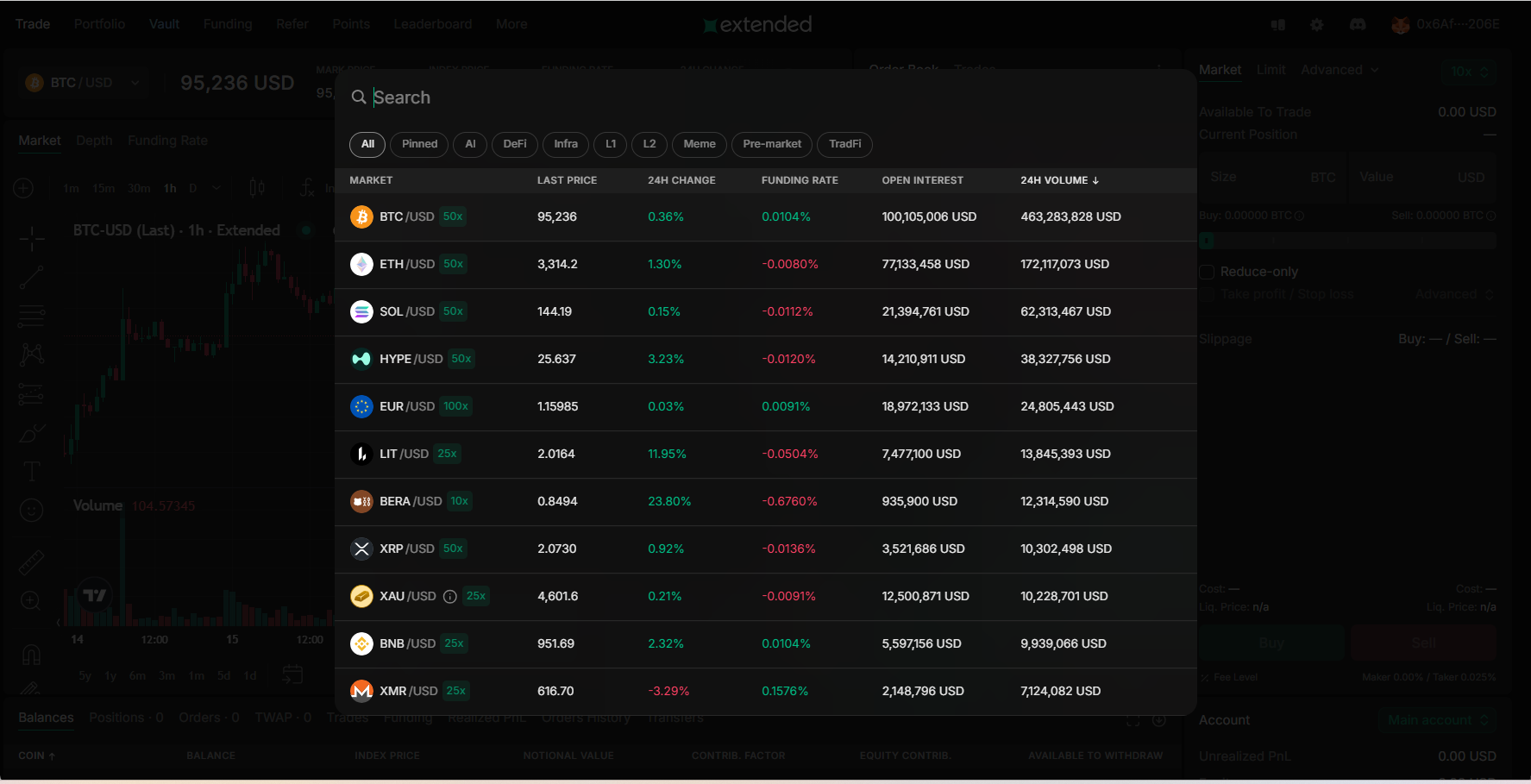
Task: Select the emoji tool in chart sidebar
Action: (x=31, y=511)
